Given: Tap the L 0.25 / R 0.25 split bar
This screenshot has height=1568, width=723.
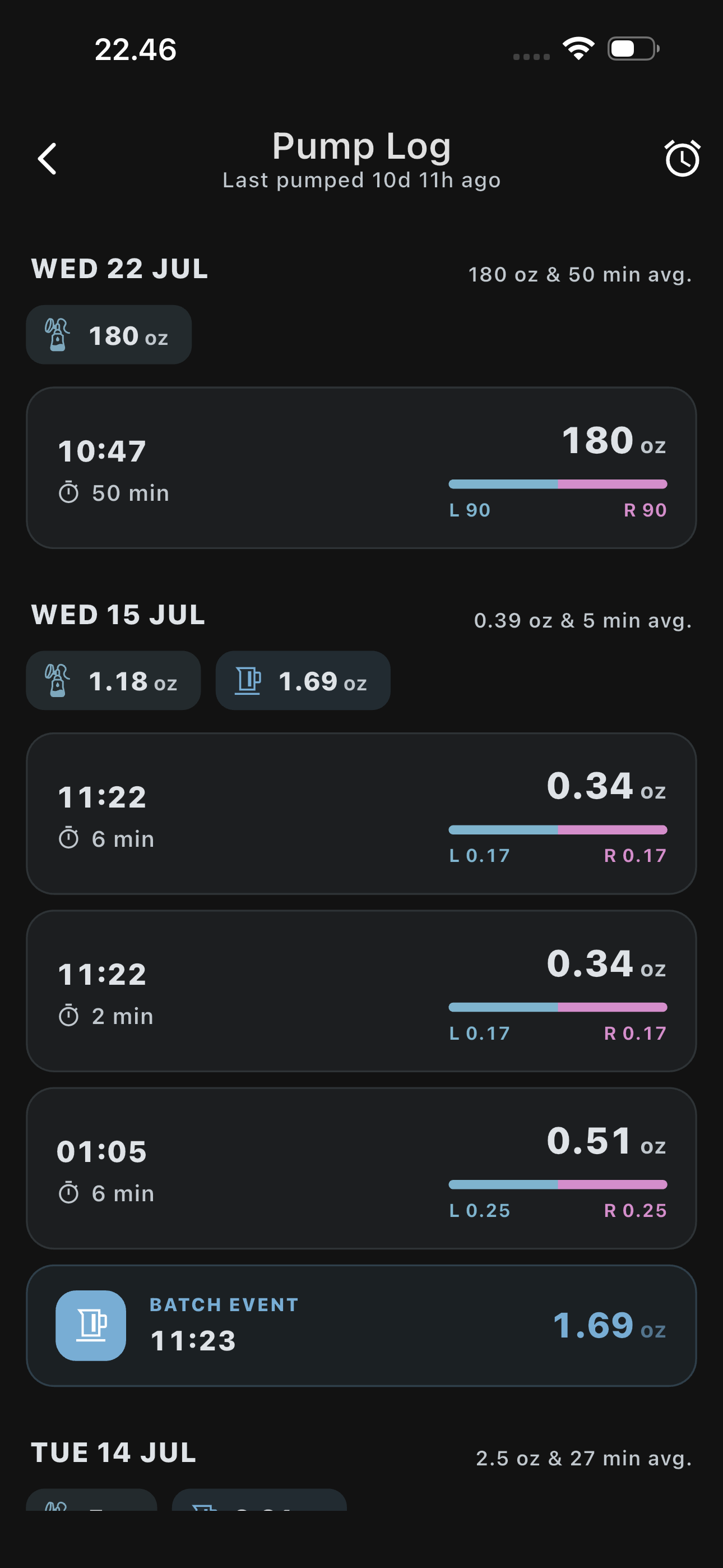Looking at the screenshot, I should click(558, 1184).
